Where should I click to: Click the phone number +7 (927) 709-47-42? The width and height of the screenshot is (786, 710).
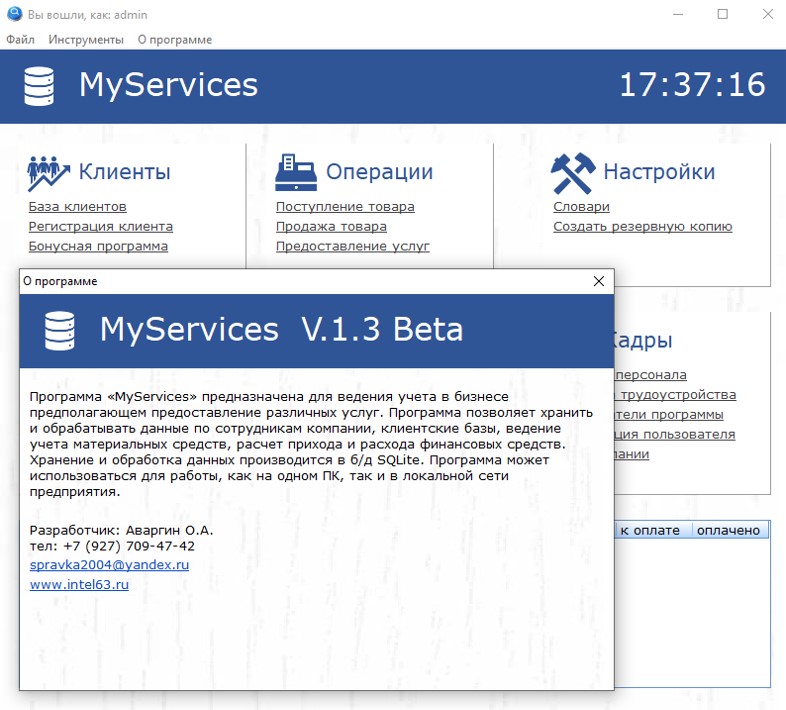point(129,546)
